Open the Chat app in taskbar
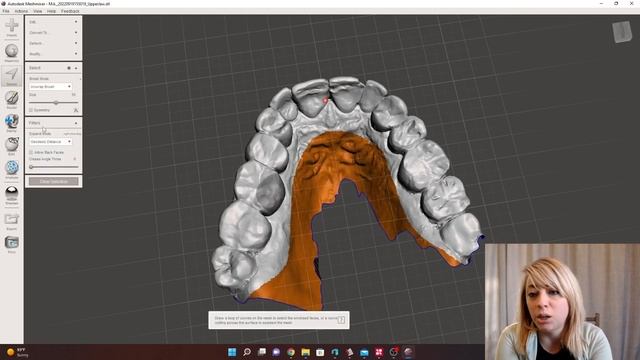640x360 pixels. pos(276,352)
